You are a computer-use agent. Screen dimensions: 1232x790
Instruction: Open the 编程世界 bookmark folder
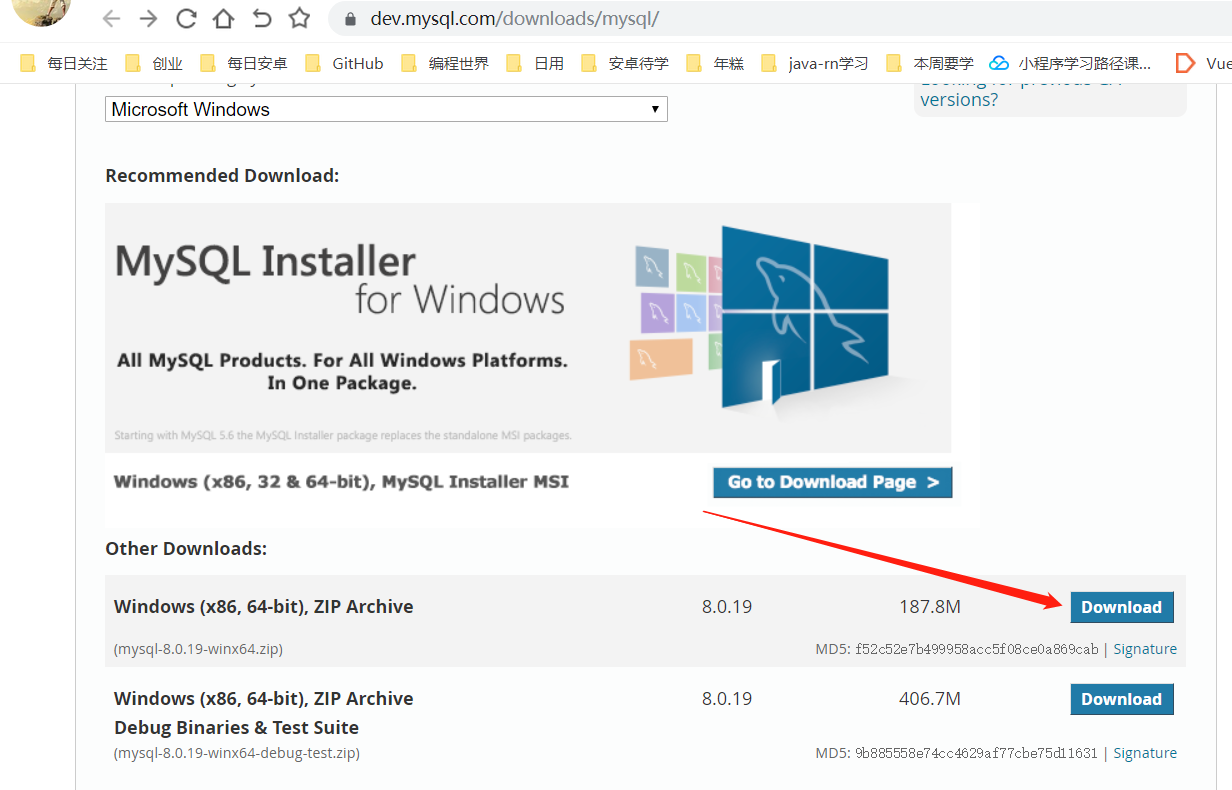click(445, 63)
